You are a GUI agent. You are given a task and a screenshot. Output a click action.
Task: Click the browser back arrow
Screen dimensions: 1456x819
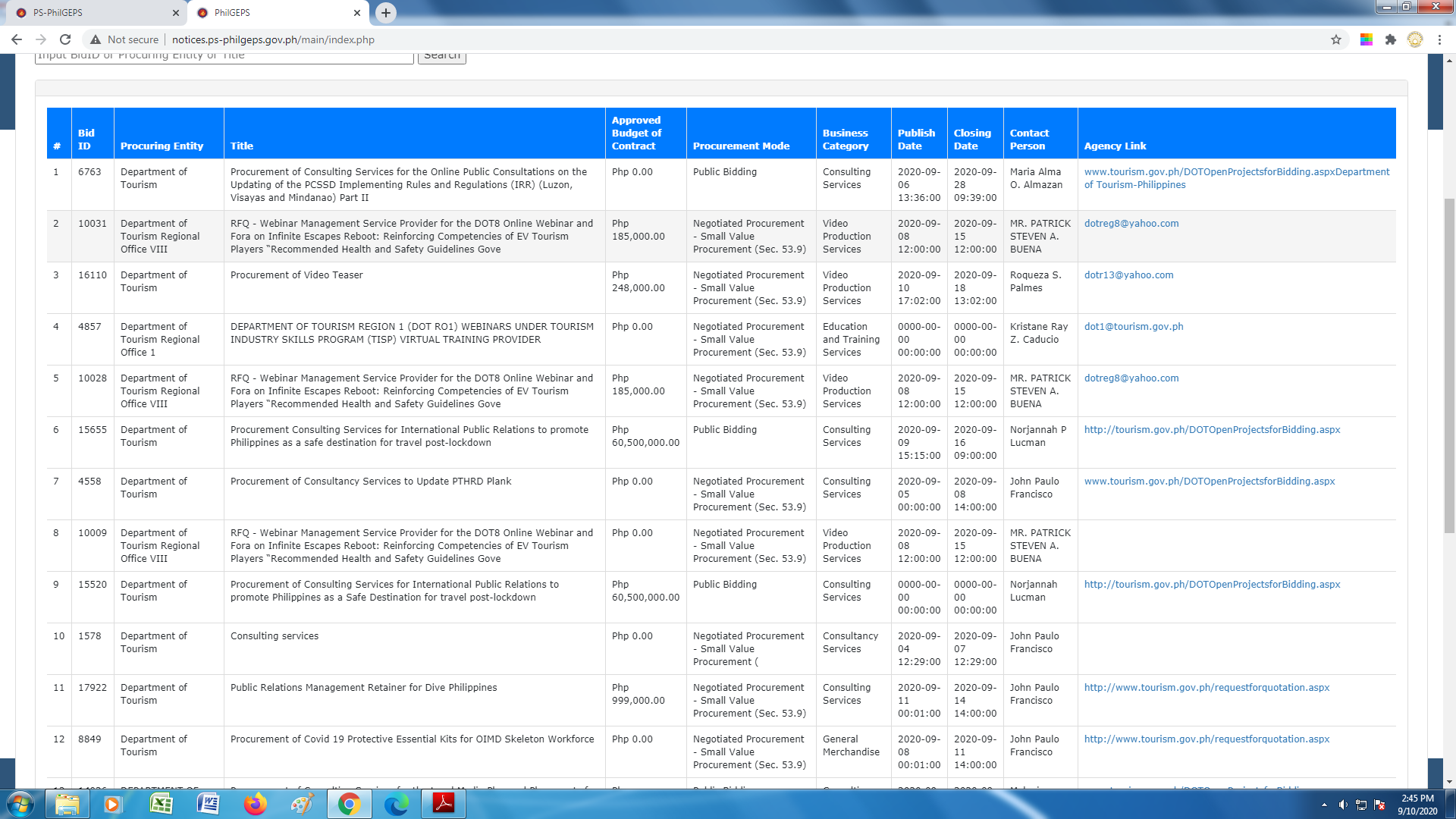pos(17,39)
